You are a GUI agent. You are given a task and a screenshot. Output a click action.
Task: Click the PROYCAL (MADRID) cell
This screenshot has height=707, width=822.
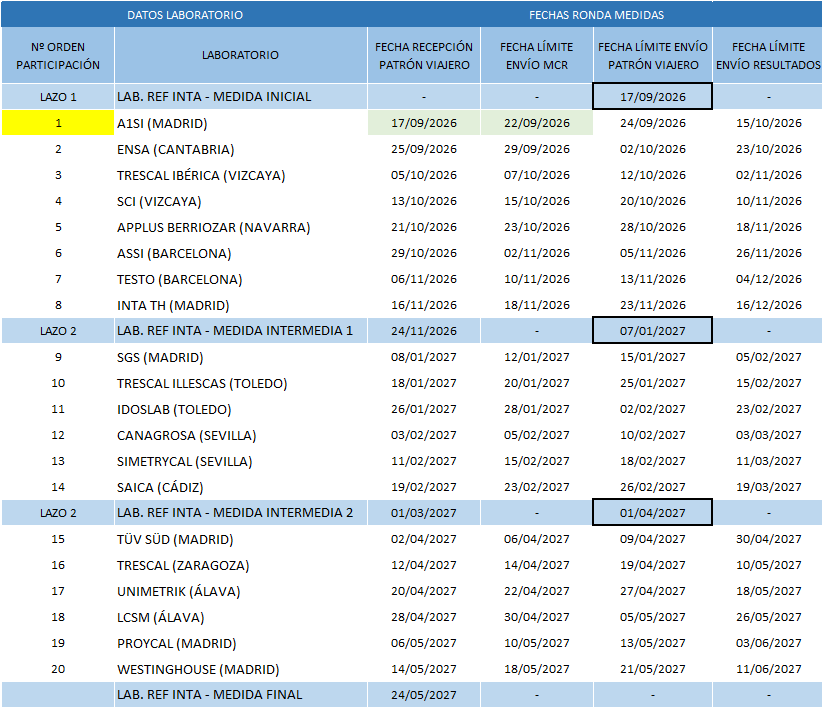tap(241, 643)
